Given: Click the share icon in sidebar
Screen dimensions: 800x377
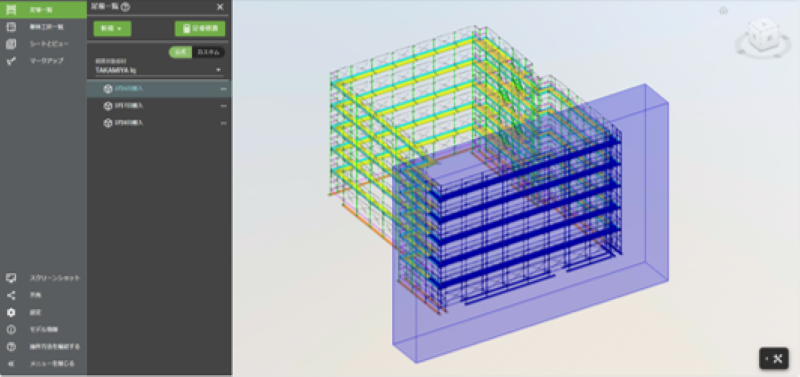Looking at the screenshot, I should [x=11, y=295].
